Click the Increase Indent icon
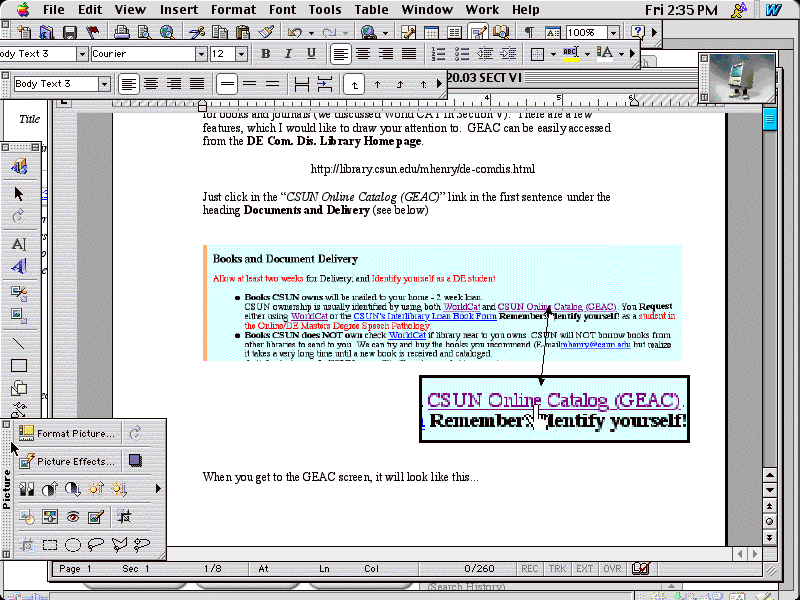800x600 pixels. click(x=508, y=54)
